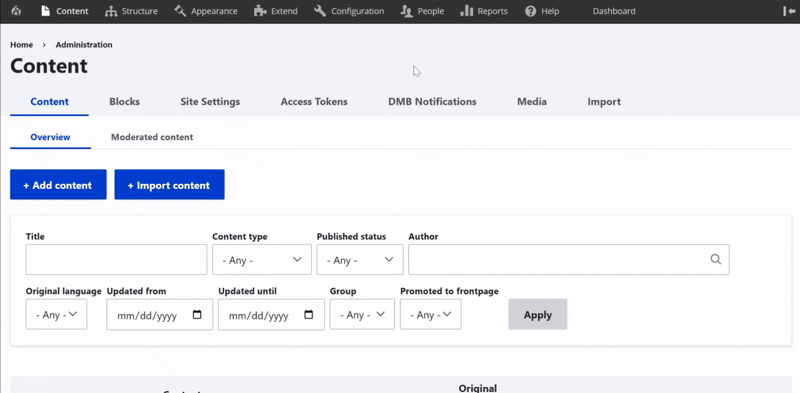This screenshot has width=800, height=393.
Task: Switch to the Site Settings tab
Action: click(x=210, y=102)
